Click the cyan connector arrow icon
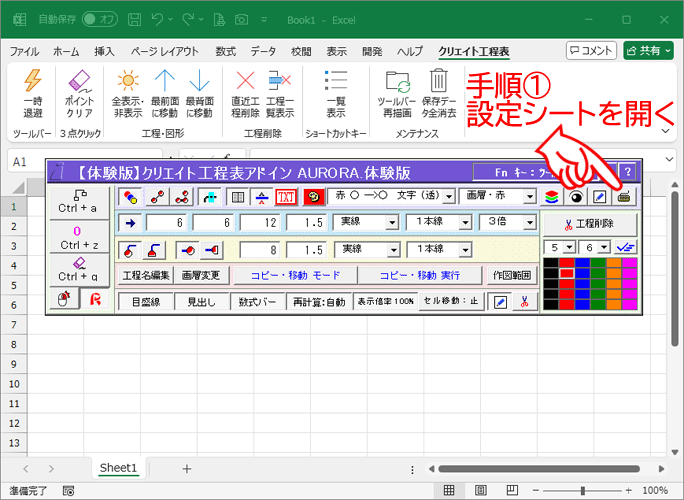Screen dimensions: 684x500 pyautogui.click(x=210, y=197)
